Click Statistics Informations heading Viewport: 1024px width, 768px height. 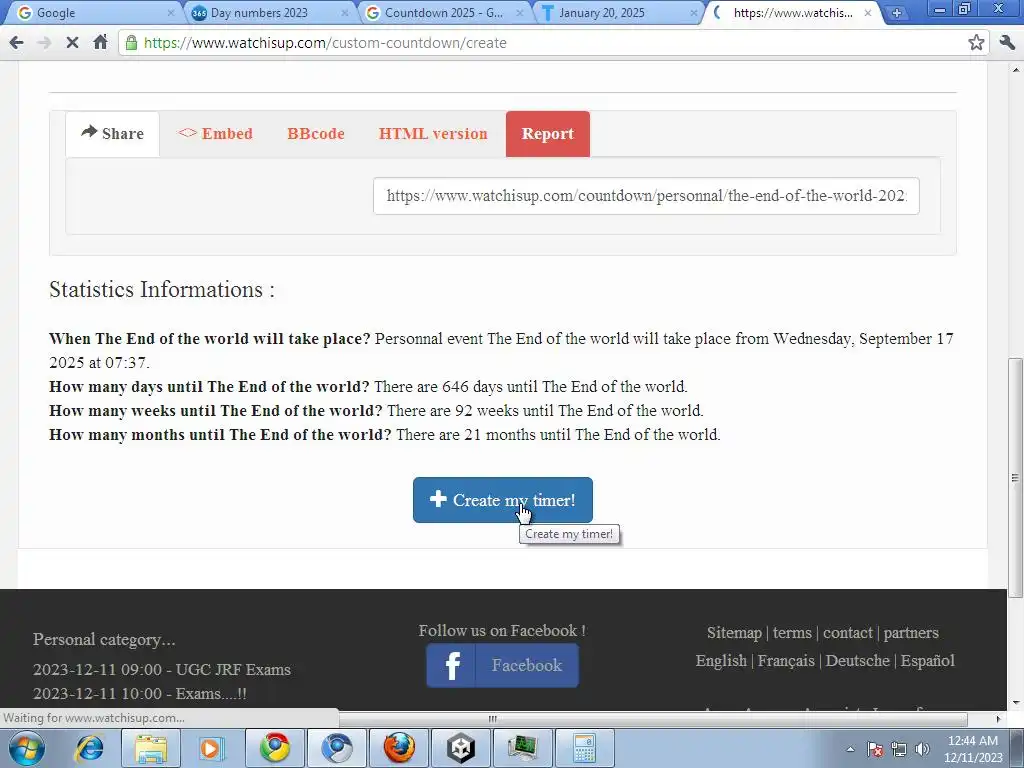pyautogui.click(x=162, y=289)
